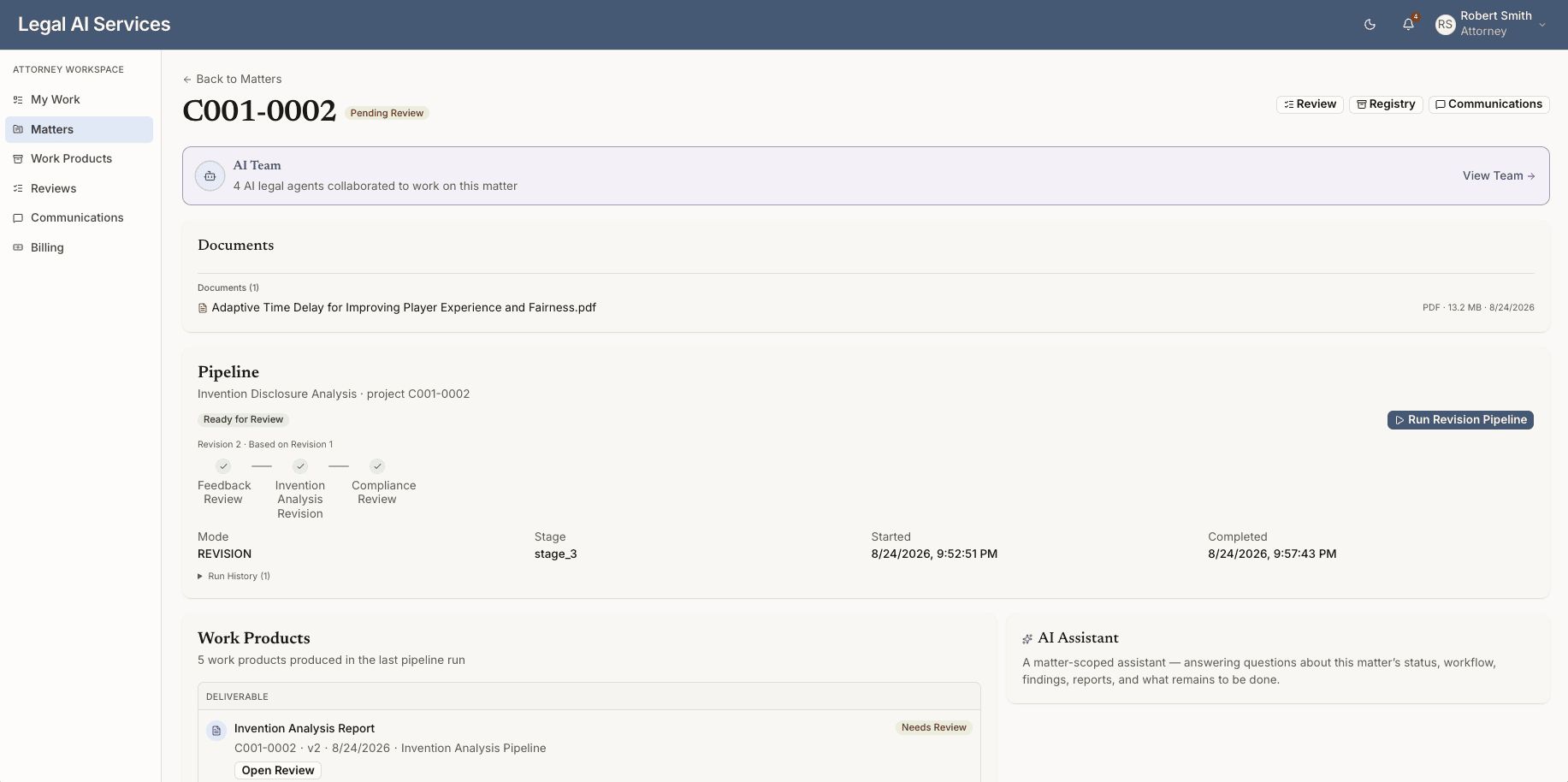Open Work Products in sidebar

(x=79, y=159)
